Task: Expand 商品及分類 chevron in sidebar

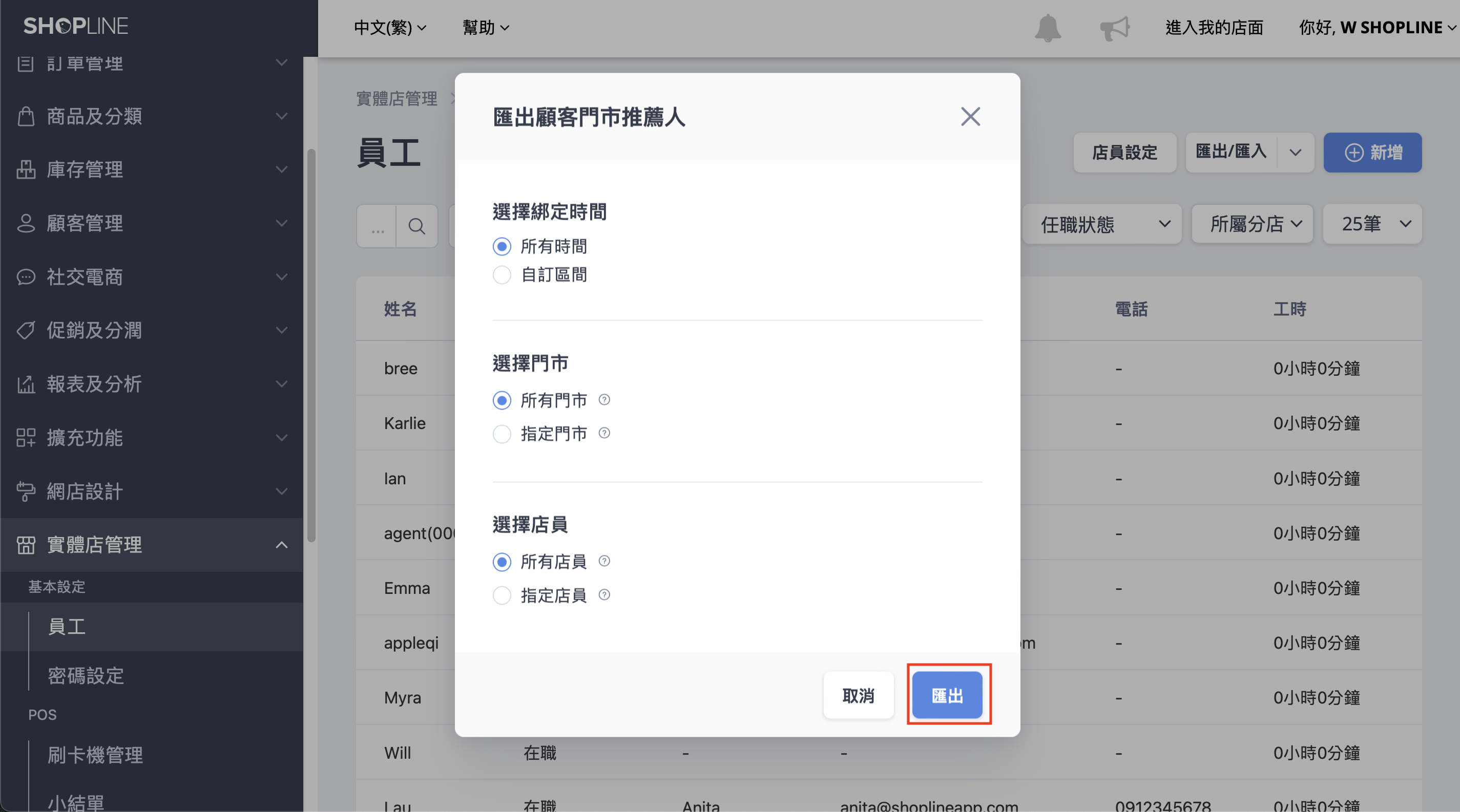Action: (x=281, y=116)
